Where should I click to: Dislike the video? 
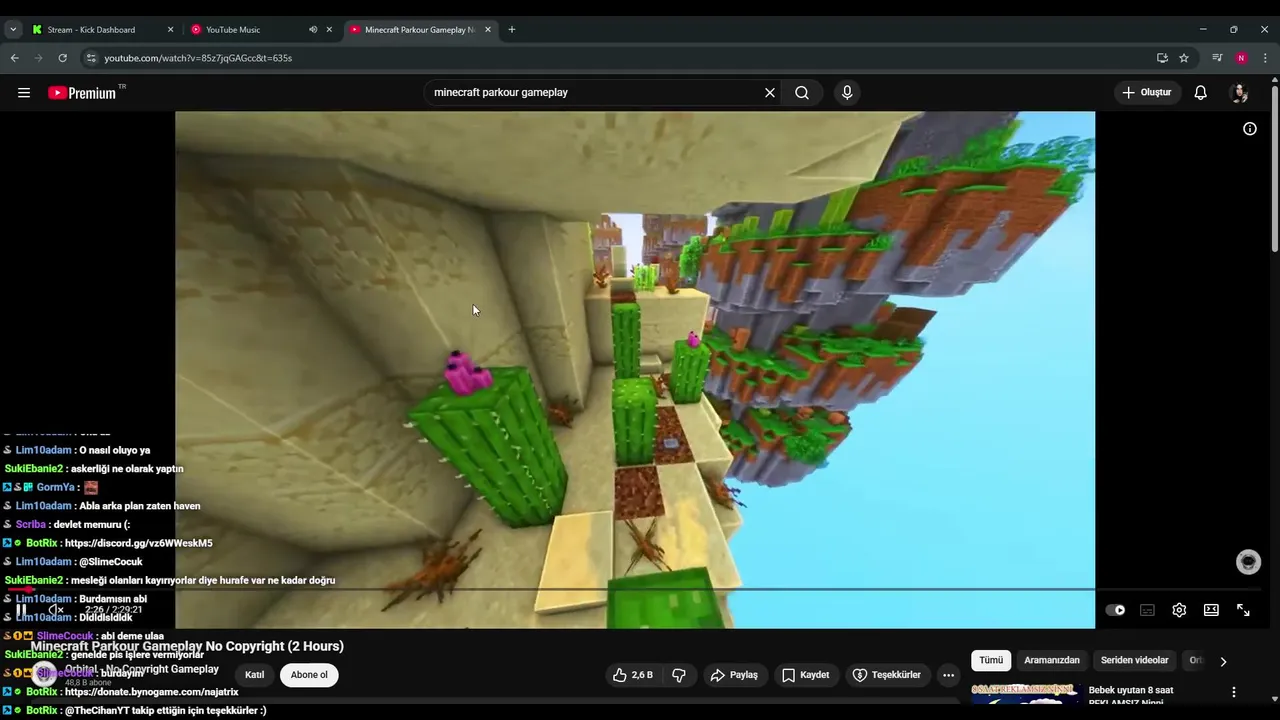pos(679,675)
